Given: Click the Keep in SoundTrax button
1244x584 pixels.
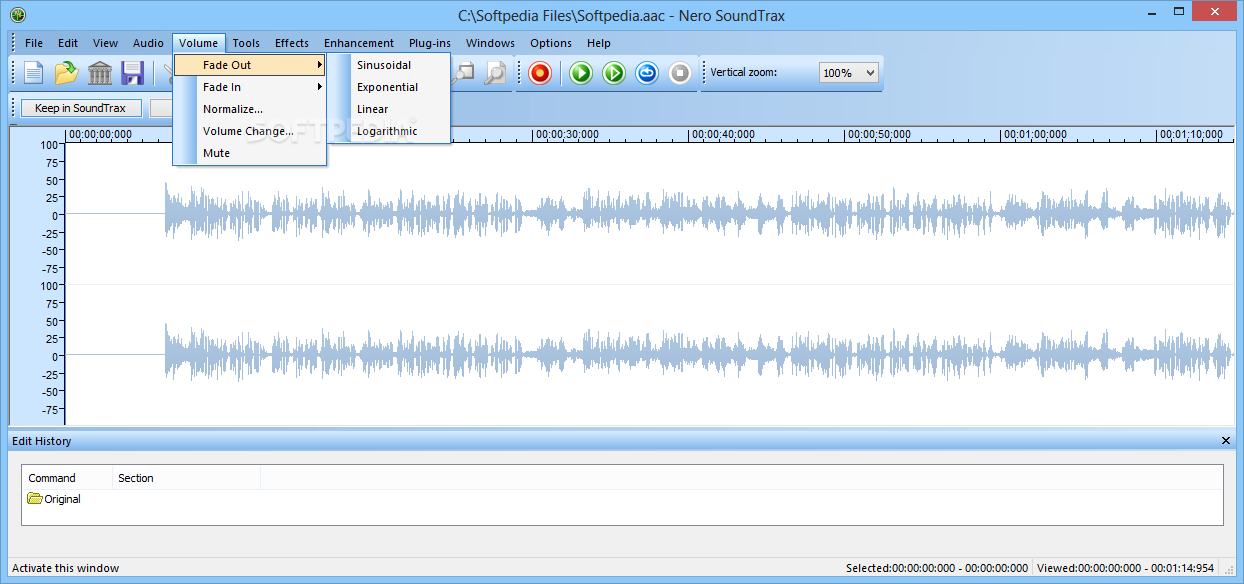Looking at the screenshot, I should pyautogui.click(x=81, y=108).
